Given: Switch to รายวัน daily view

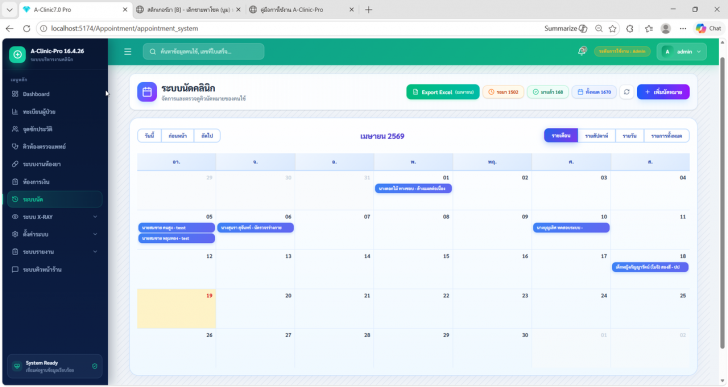Looking at the screenshot, I should coord(630,136).
